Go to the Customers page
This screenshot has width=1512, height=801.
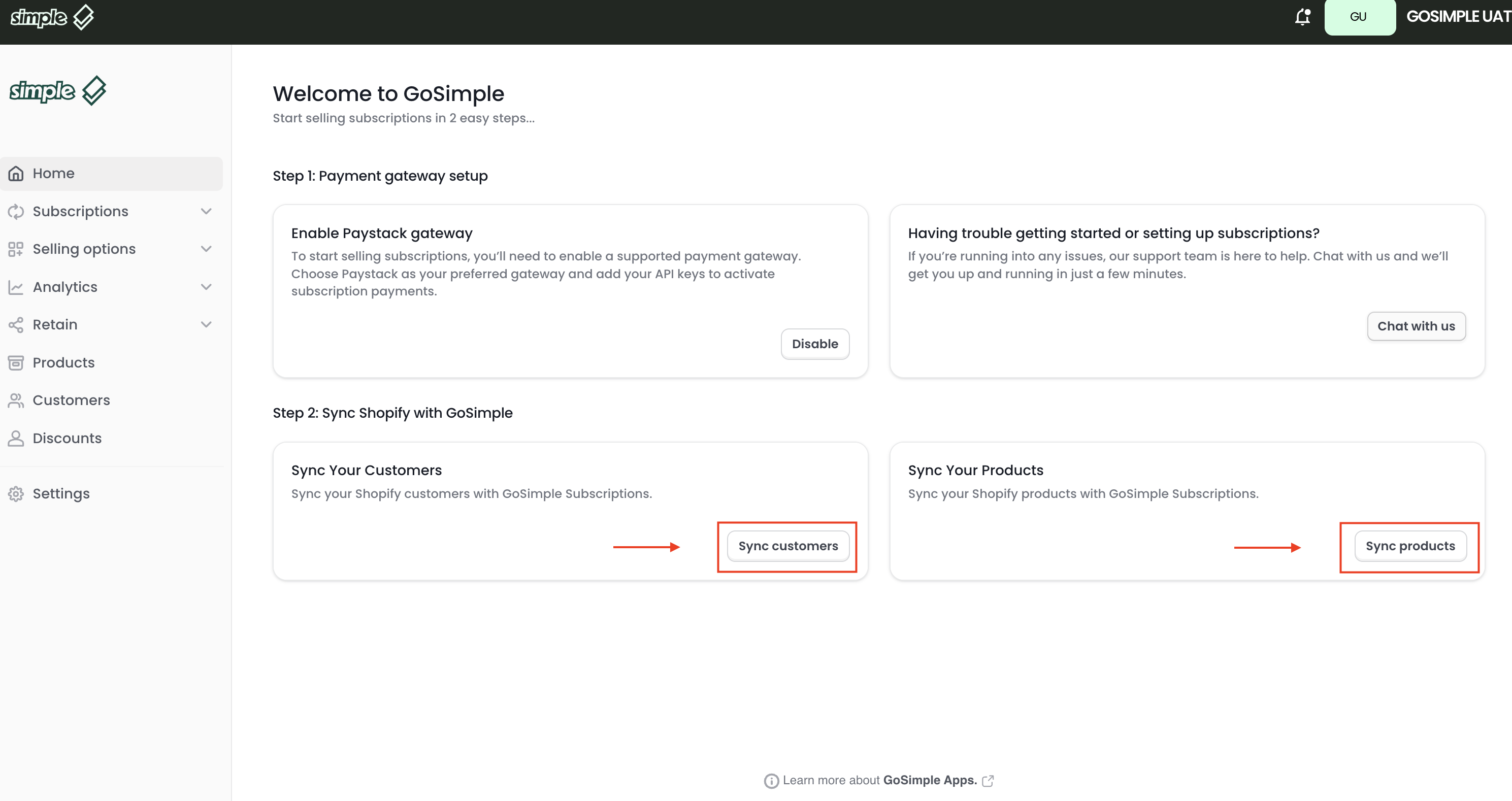click(x=71, y=400)
